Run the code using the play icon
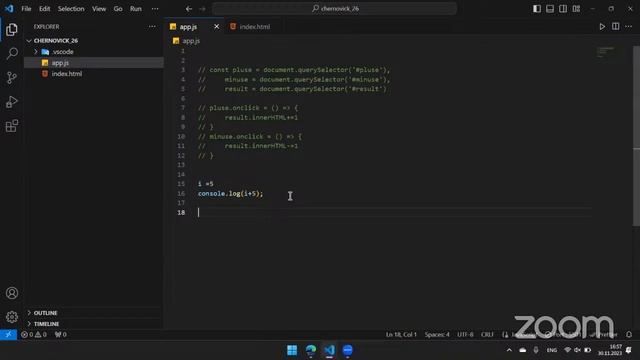Viewport: 640px width, 360px height. (602, 27)
